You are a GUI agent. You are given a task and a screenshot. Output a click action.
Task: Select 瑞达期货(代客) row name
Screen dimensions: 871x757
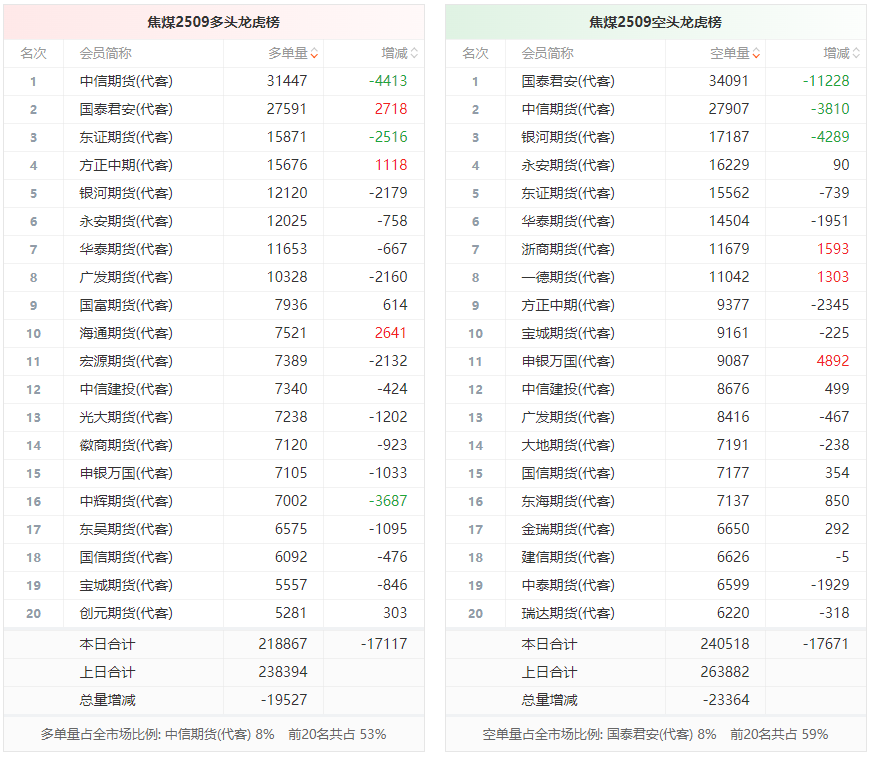point(568,613)
